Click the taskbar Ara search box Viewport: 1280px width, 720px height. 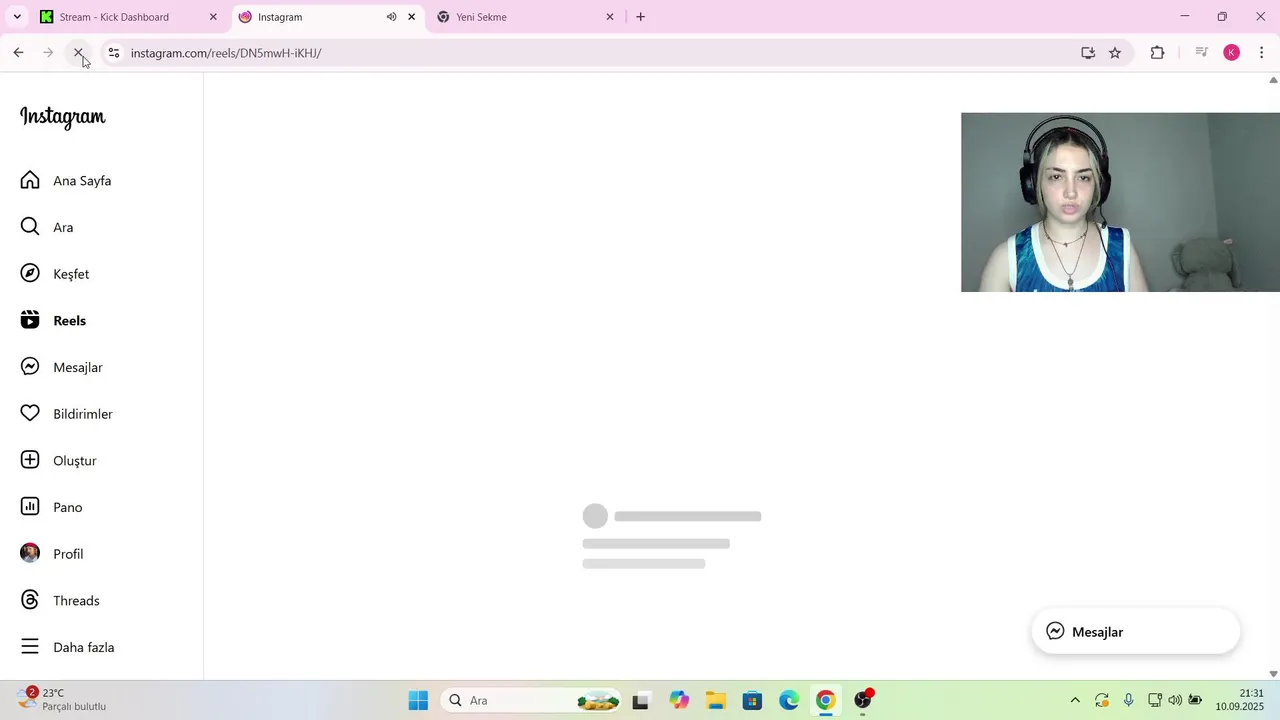(x=530, y=700)
